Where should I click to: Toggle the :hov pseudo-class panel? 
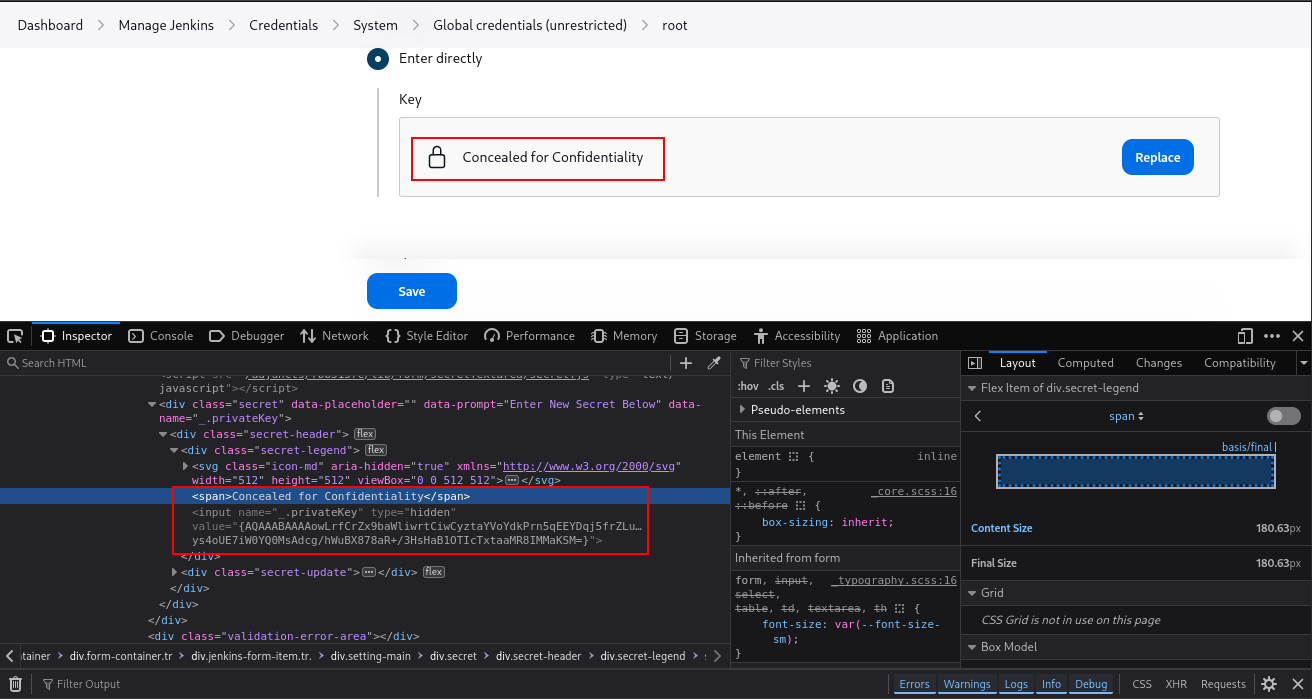[747, 386]
